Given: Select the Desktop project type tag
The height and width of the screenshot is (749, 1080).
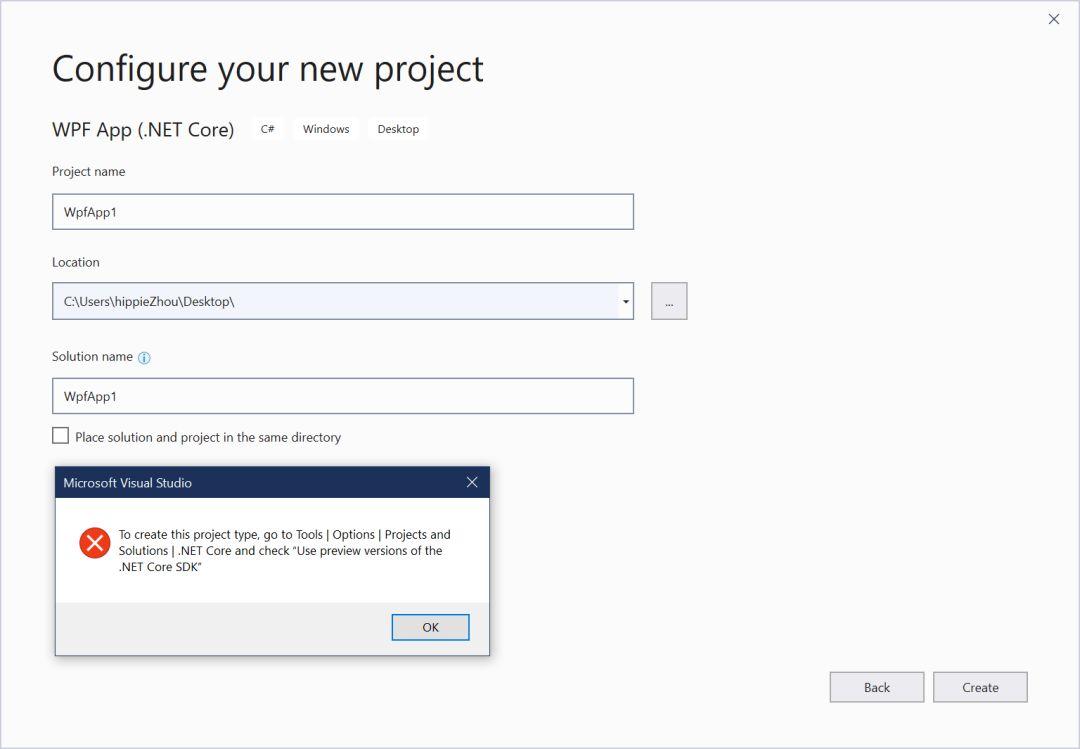Looking at the screenshot, I should pyautogui.click(x=398, y=128).
